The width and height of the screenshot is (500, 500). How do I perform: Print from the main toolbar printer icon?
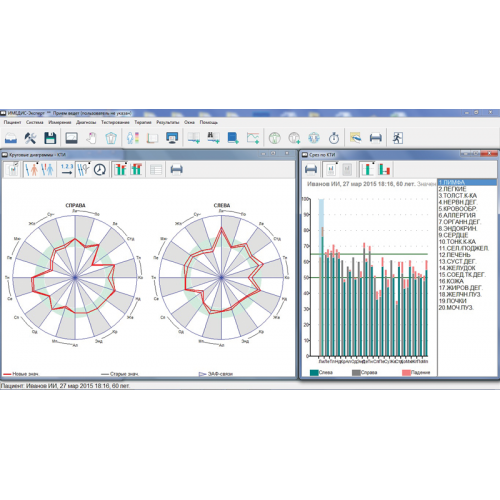pos(376,138)
